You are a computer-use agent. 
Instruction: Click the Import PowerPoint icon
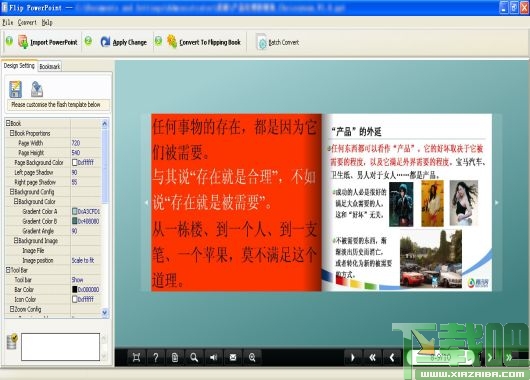click(x=23, y=42)
